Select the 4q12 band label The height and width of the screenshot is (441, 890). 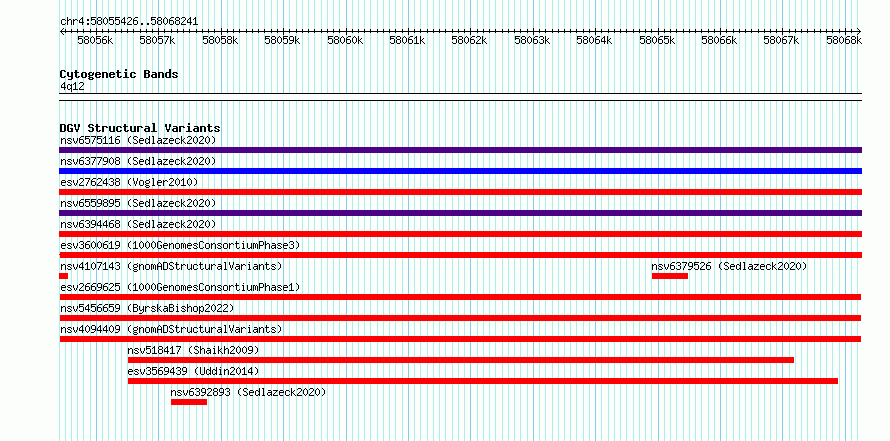pos(72,86)
